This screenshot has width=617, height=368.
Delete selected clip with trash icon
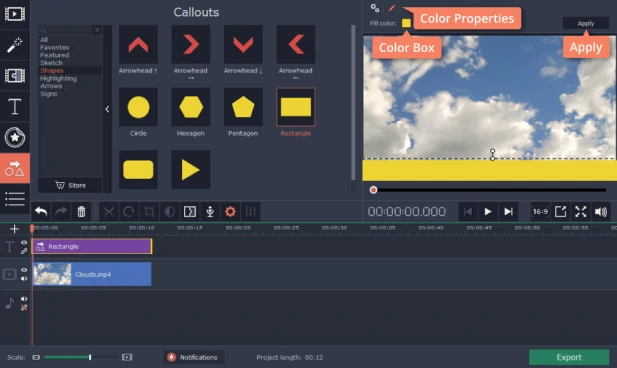click(81, 212)
